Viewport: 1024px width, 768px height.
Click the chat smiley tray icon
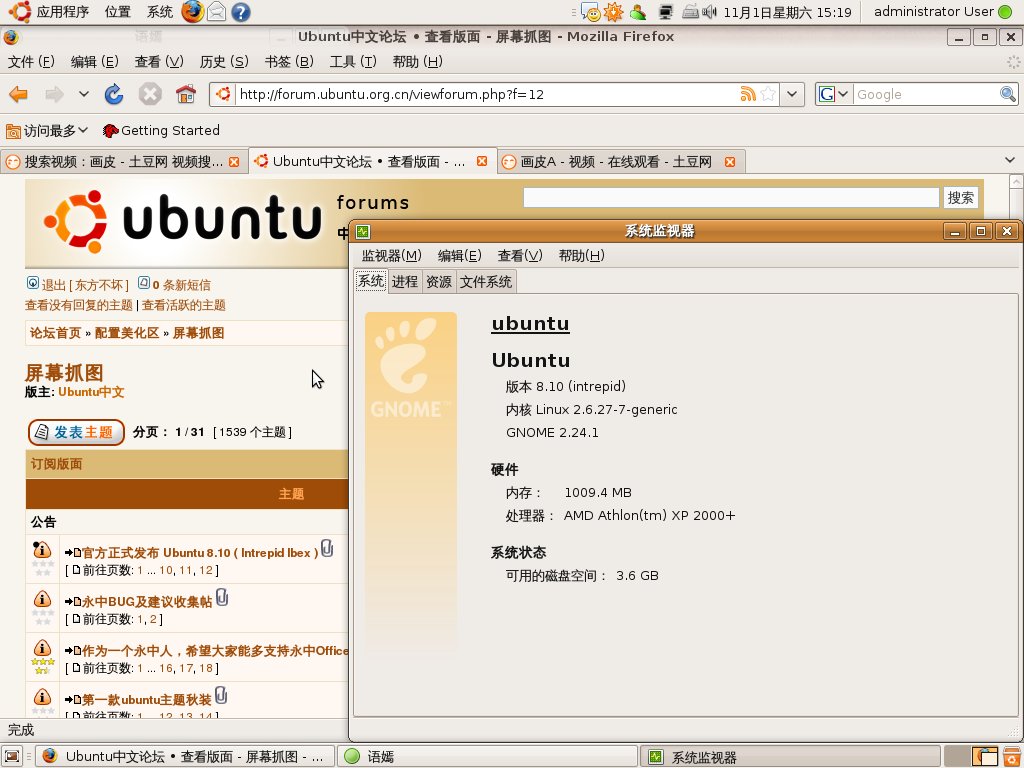click(x=590, y=12)
